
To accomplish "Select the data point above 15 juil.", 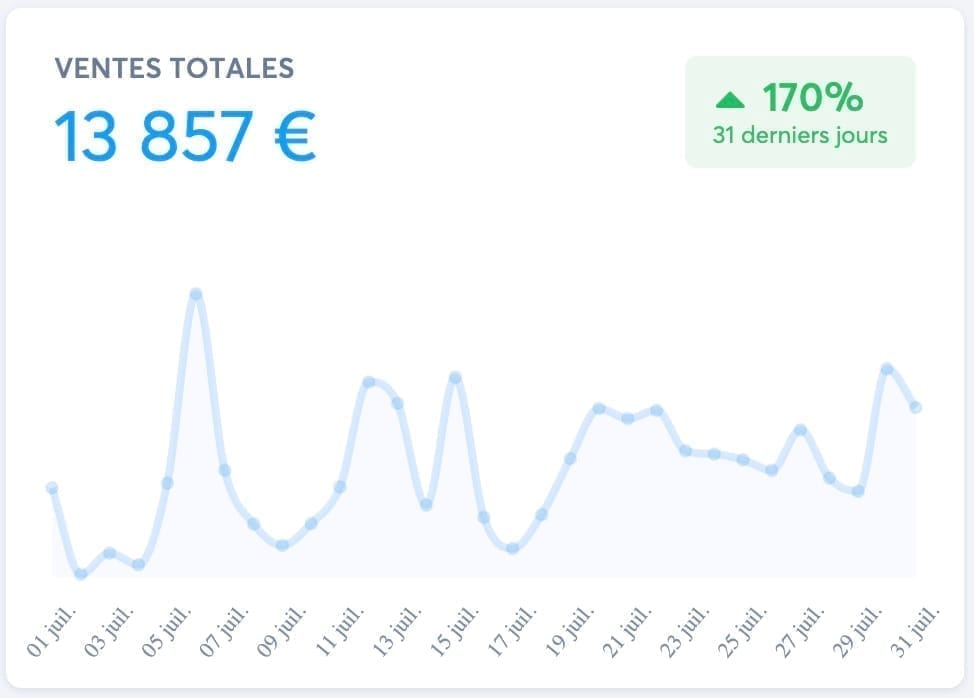I will click(x=455, y=377).
